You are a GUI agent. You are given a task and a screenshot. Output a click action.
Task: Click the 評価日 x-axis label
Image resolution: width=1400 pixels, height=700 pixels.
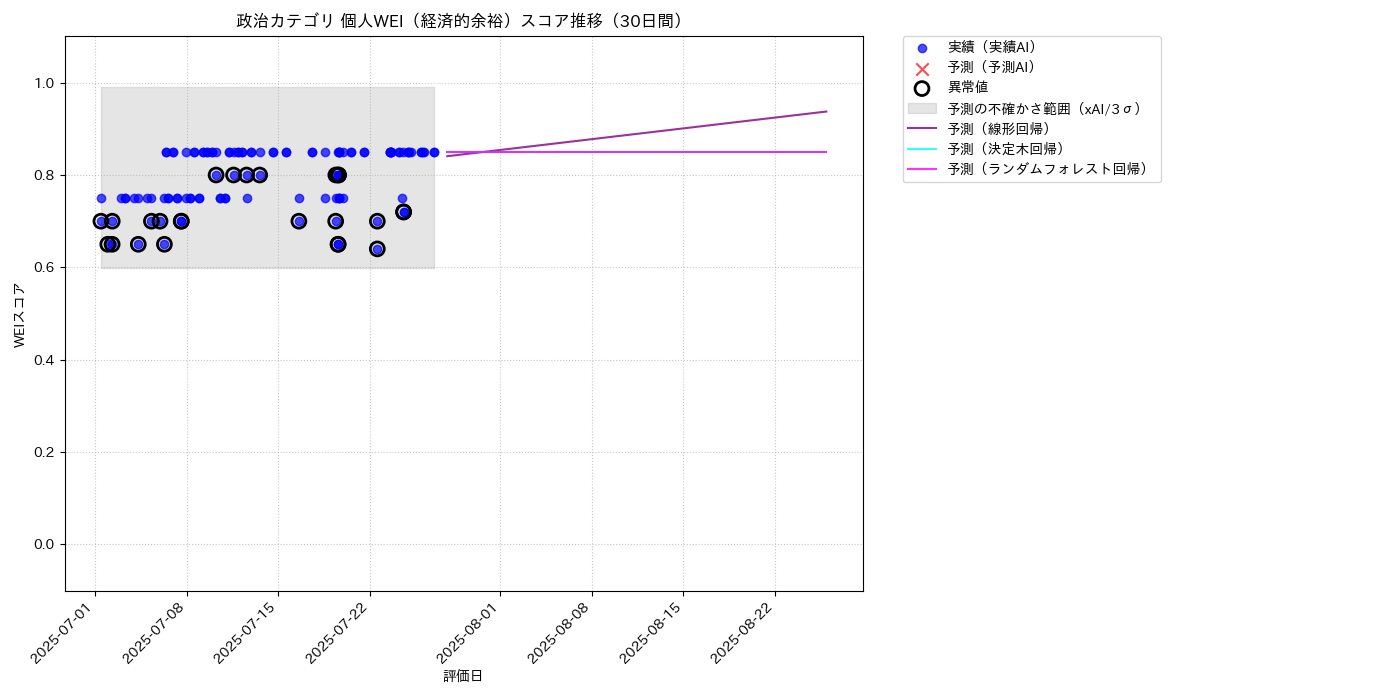[463, 677]
